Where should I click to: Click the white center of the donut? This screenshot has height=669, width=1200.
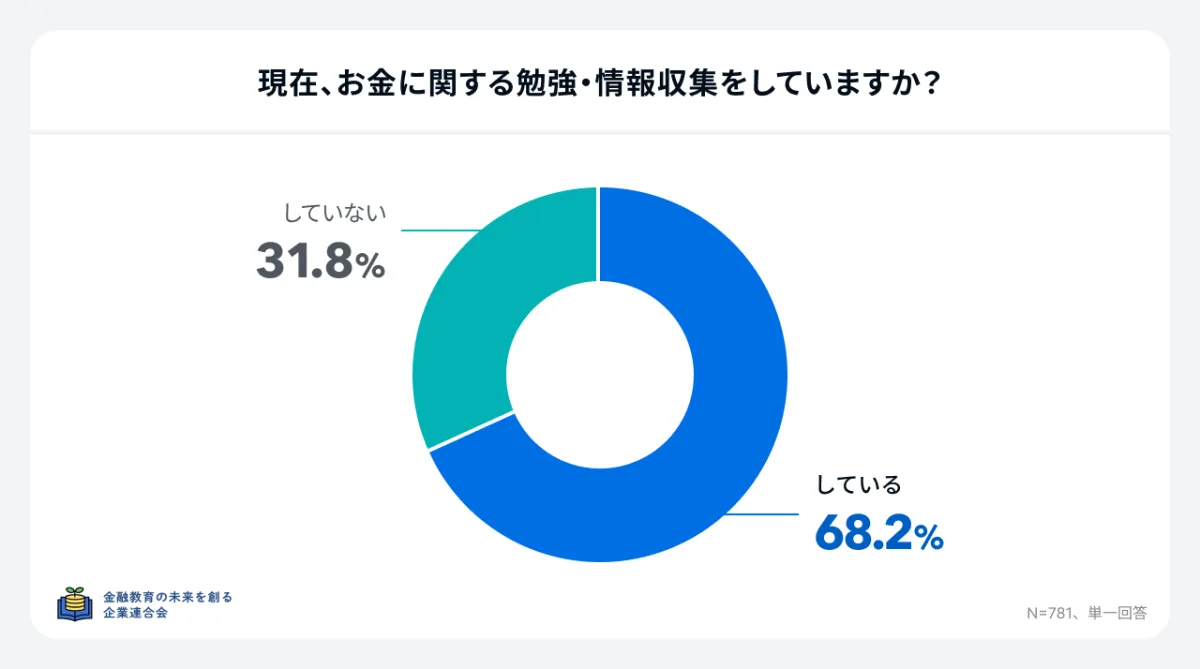coord(599,374)
